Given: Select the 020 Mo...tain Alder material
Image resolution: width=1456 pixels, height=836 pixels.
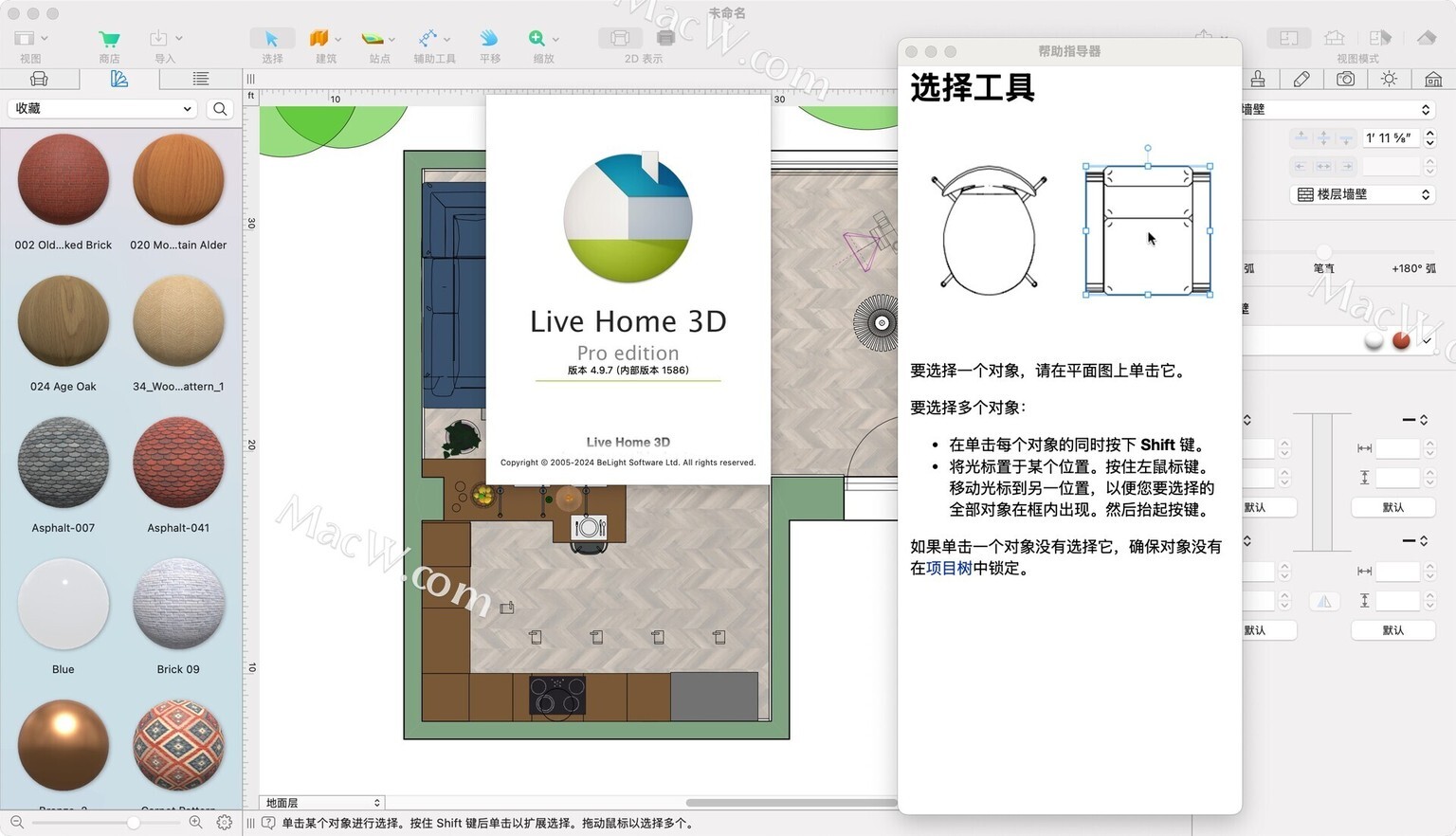Looking at the screenshot, I should 178,180.
